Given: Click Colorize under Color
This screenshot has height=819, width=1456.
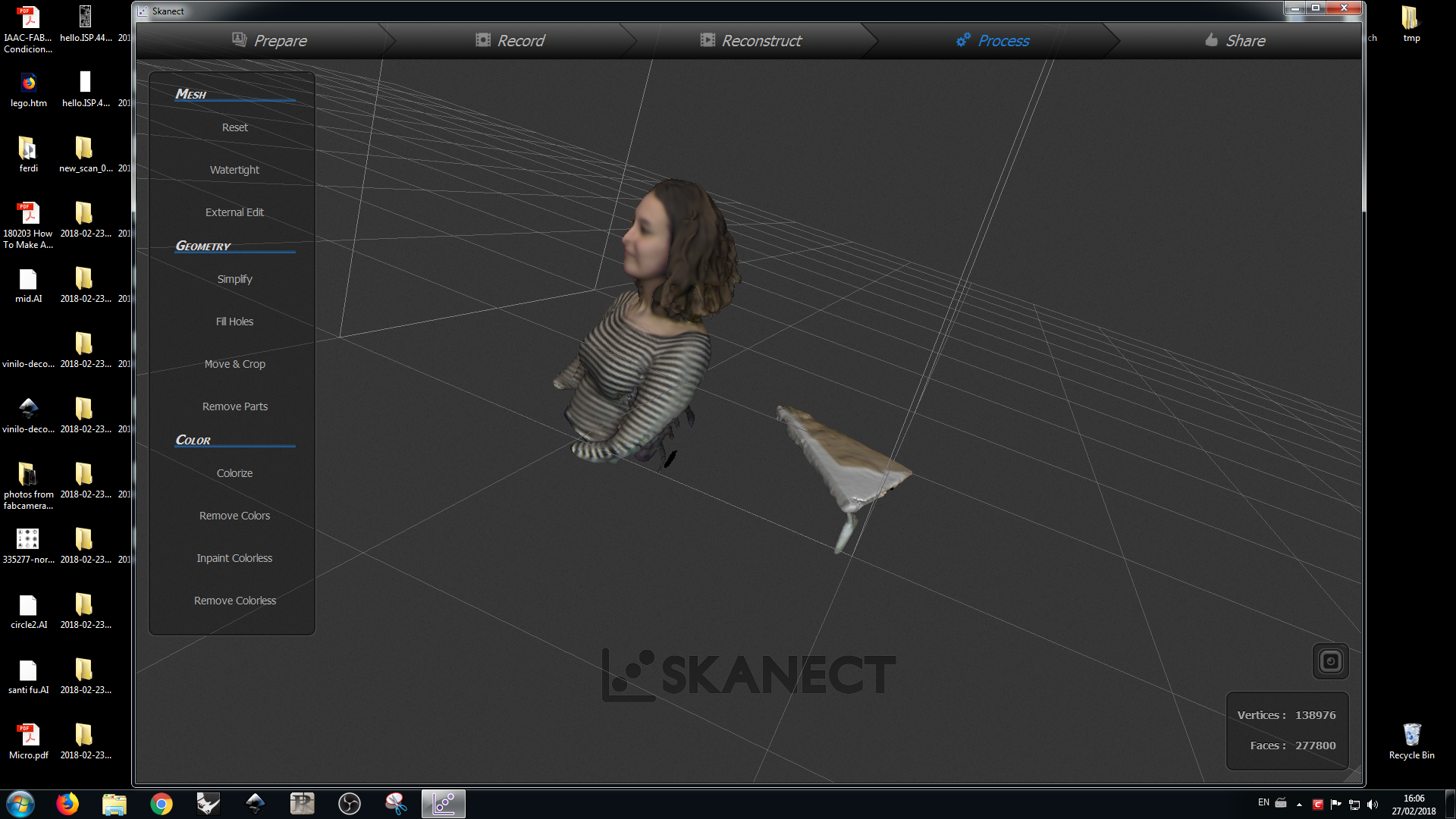Looking at the screenshot, I should point(234,473).
